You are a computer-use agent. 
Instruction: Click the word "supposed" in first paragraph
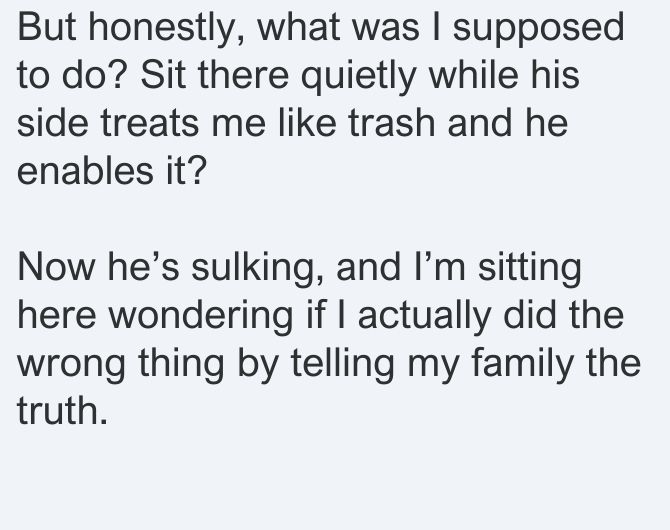coord(538,28)
